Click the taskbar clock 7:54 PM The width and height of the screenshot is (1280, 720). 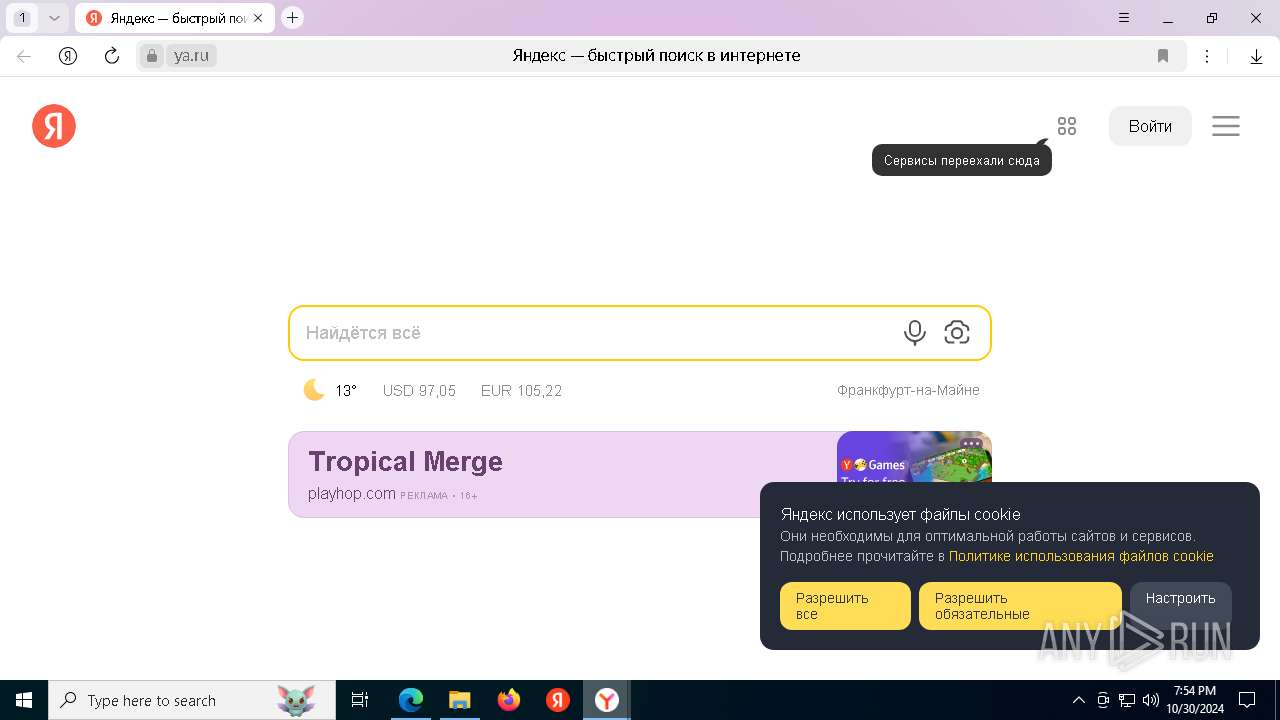pyautogui.click(x=1195, y=700)
